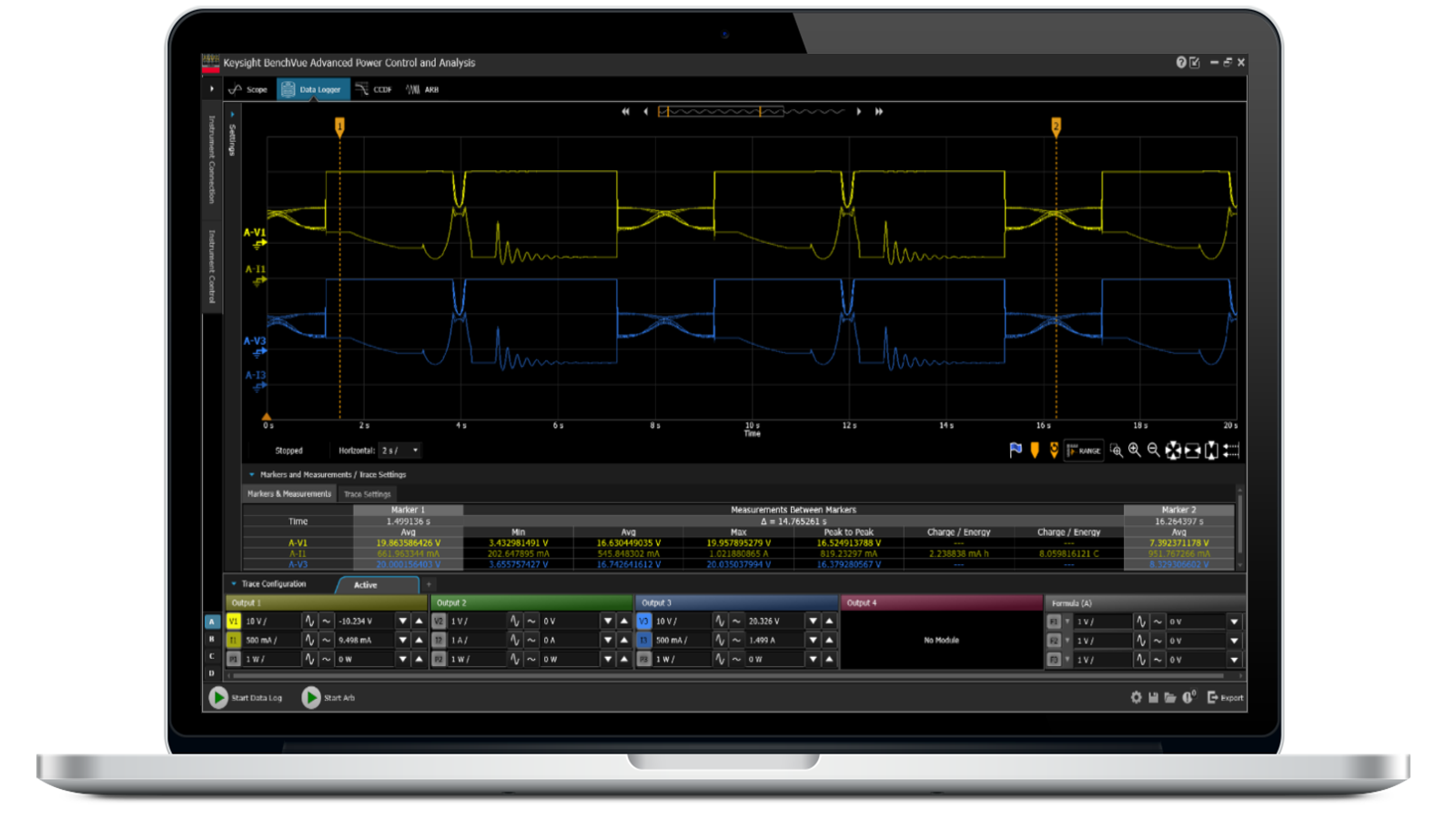This screenshot has width=1456, height=819.
Task: Open a saved log using the folder icon
Action: 1170,697
